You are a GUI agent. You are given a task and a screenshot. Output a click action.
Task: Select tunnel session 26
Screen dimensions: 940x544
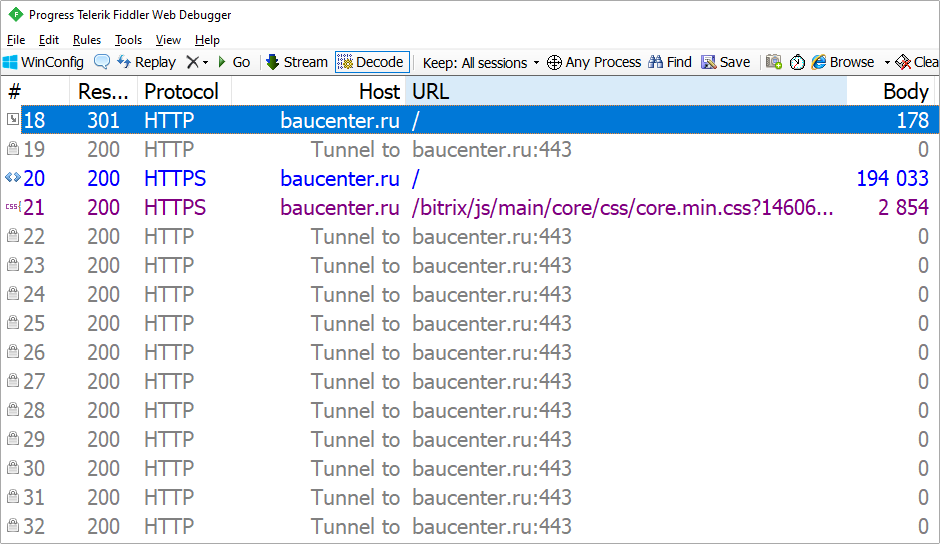coord(470,351)
